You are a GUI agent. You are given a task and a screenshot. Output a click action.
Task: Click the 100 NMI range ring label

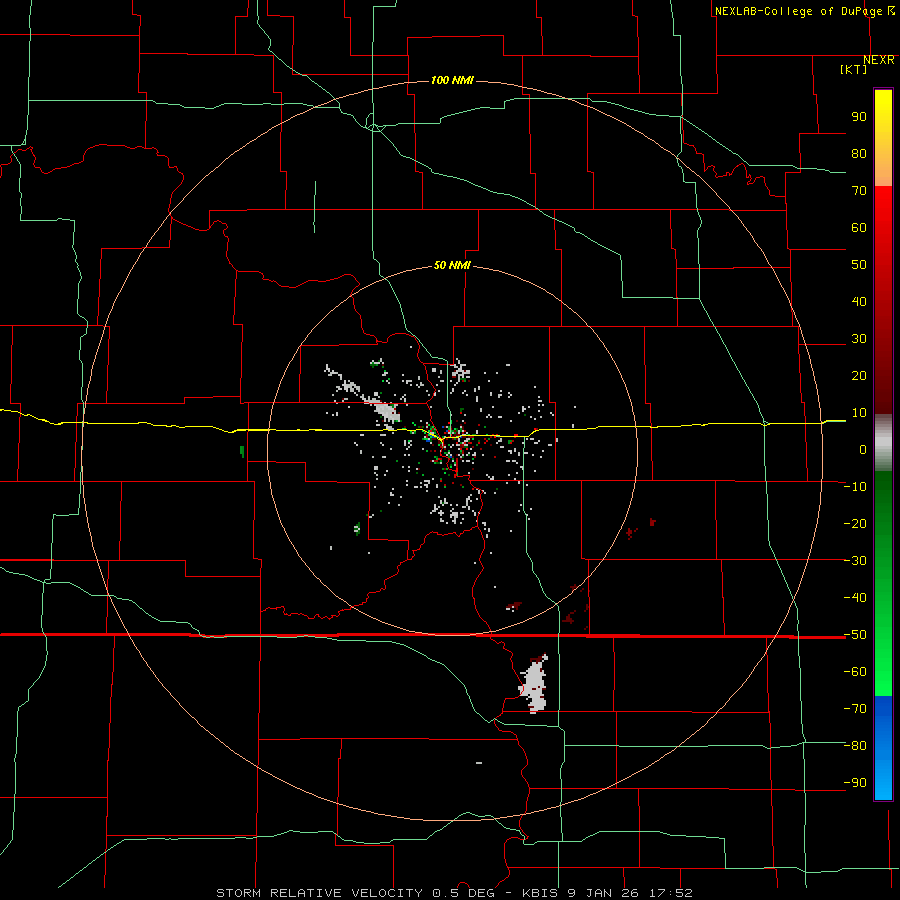(452, 80)
